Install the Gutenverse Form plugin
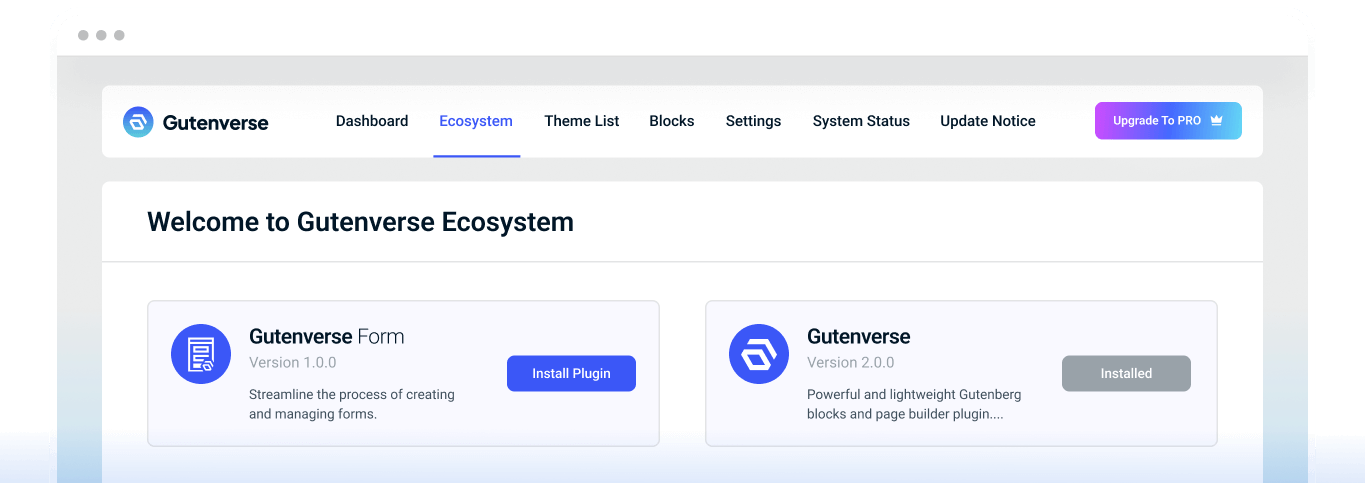The width and height of the screenshot is (1365, 483). (x=571, y=373)
